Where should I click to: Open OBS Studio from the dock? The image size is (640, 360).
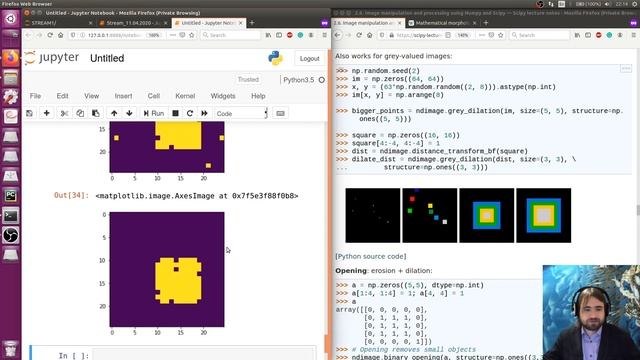tap(11, 235)
